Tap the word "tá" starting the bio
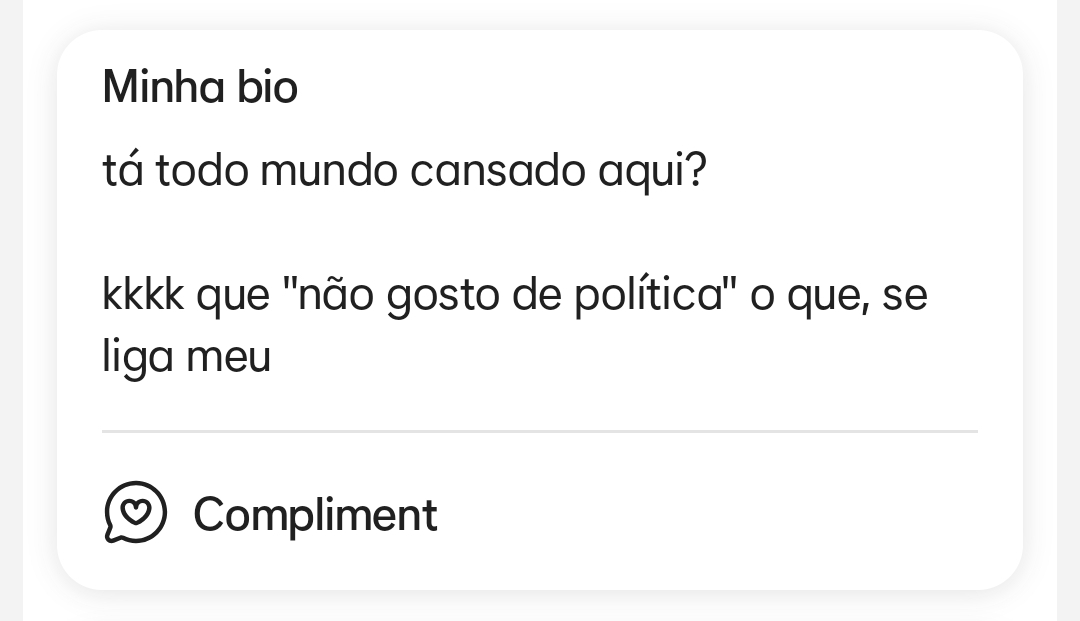The height and width of the screenshot is (621, 1080). 122,171
